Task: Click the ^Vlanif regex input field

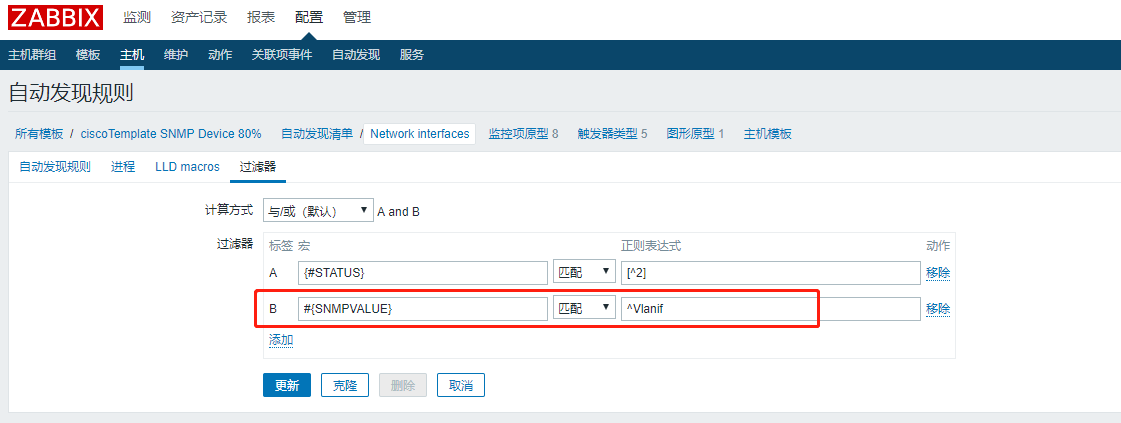Action: [771, 309]
